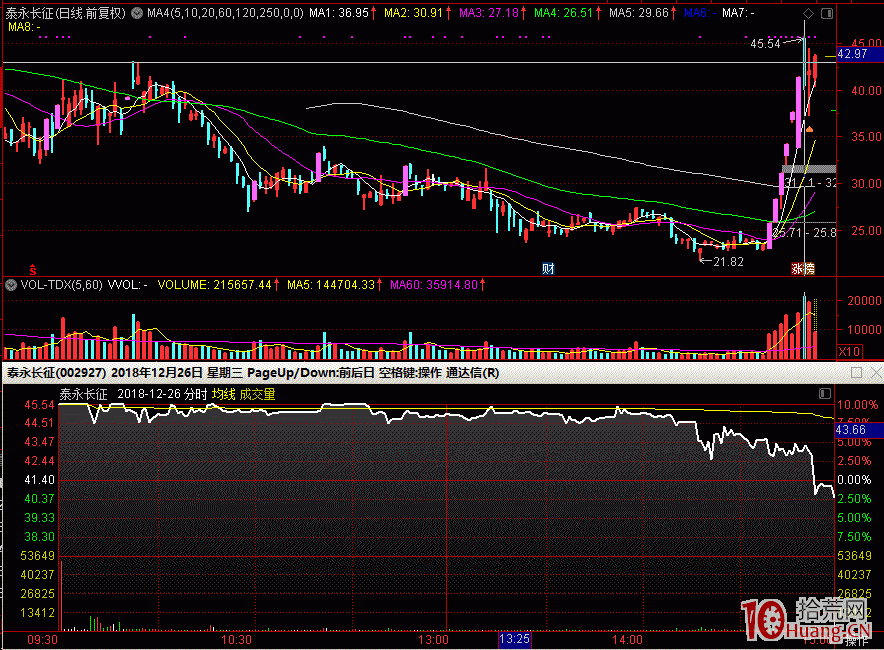The image size is (884, 650).
Task: Click the 涨停 limit-up marker below the candles
Action: 803,268
